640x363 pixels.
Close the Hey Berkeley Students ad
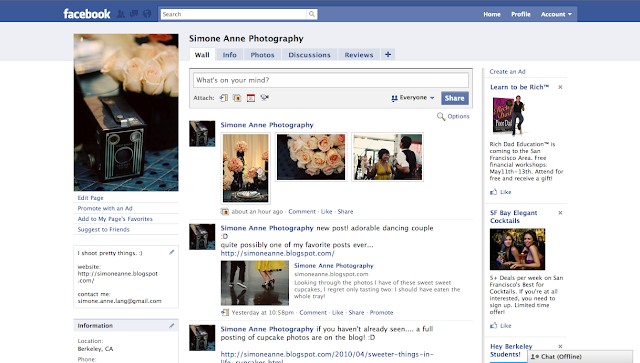click(x=560, y=346)
